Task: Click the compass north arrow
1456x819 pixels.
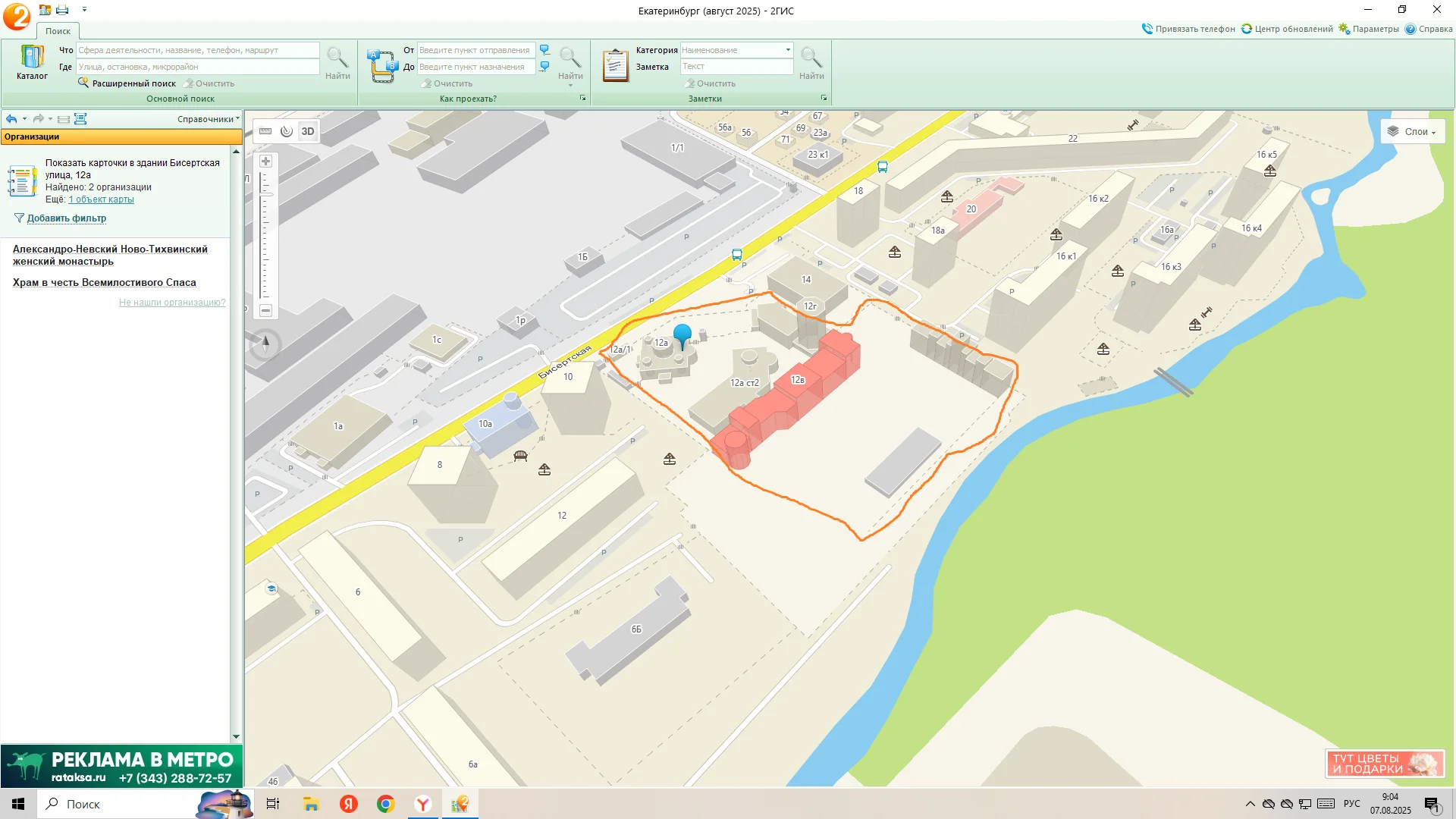Action: coord(265,344)
